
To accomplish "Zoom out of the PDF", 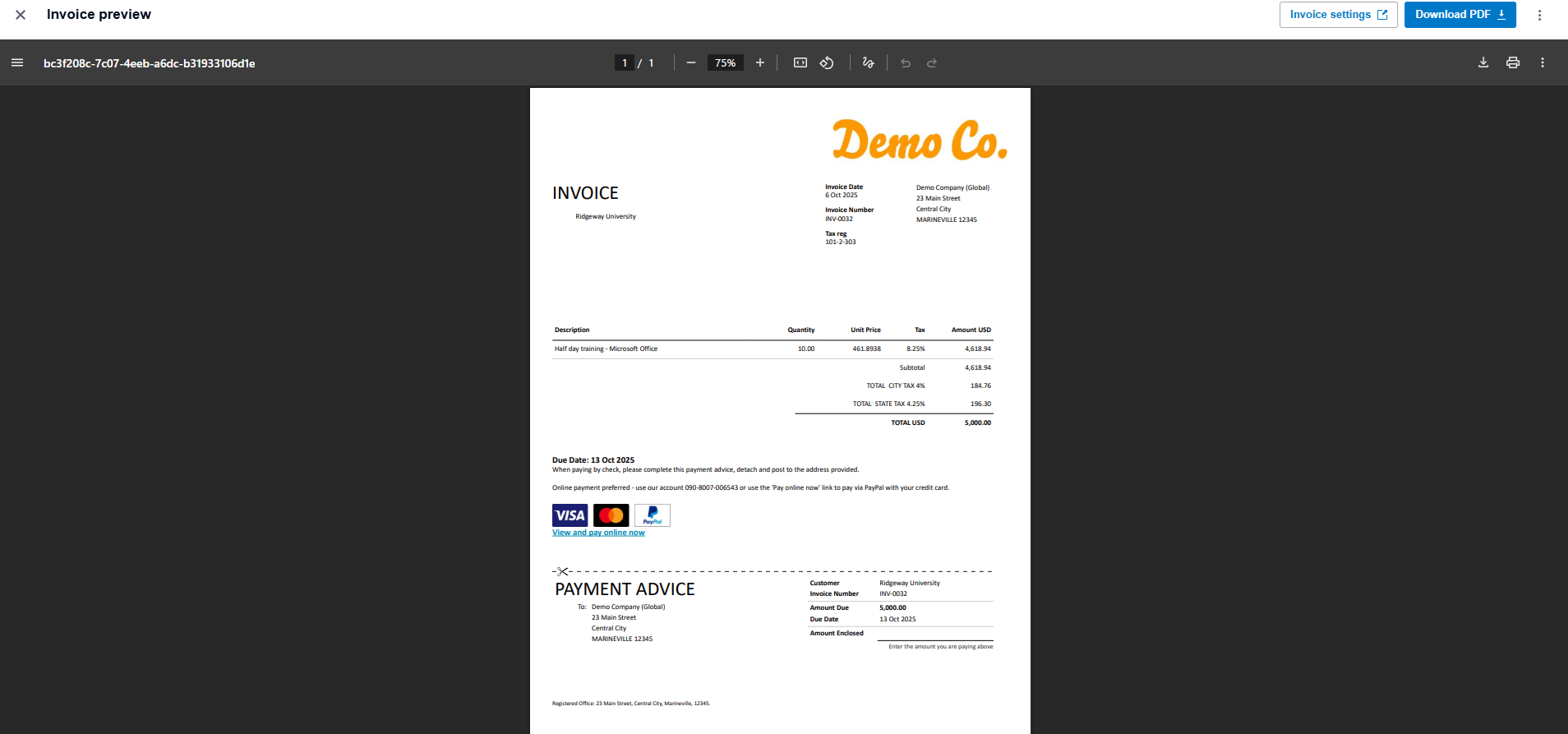I will (691, 63).
